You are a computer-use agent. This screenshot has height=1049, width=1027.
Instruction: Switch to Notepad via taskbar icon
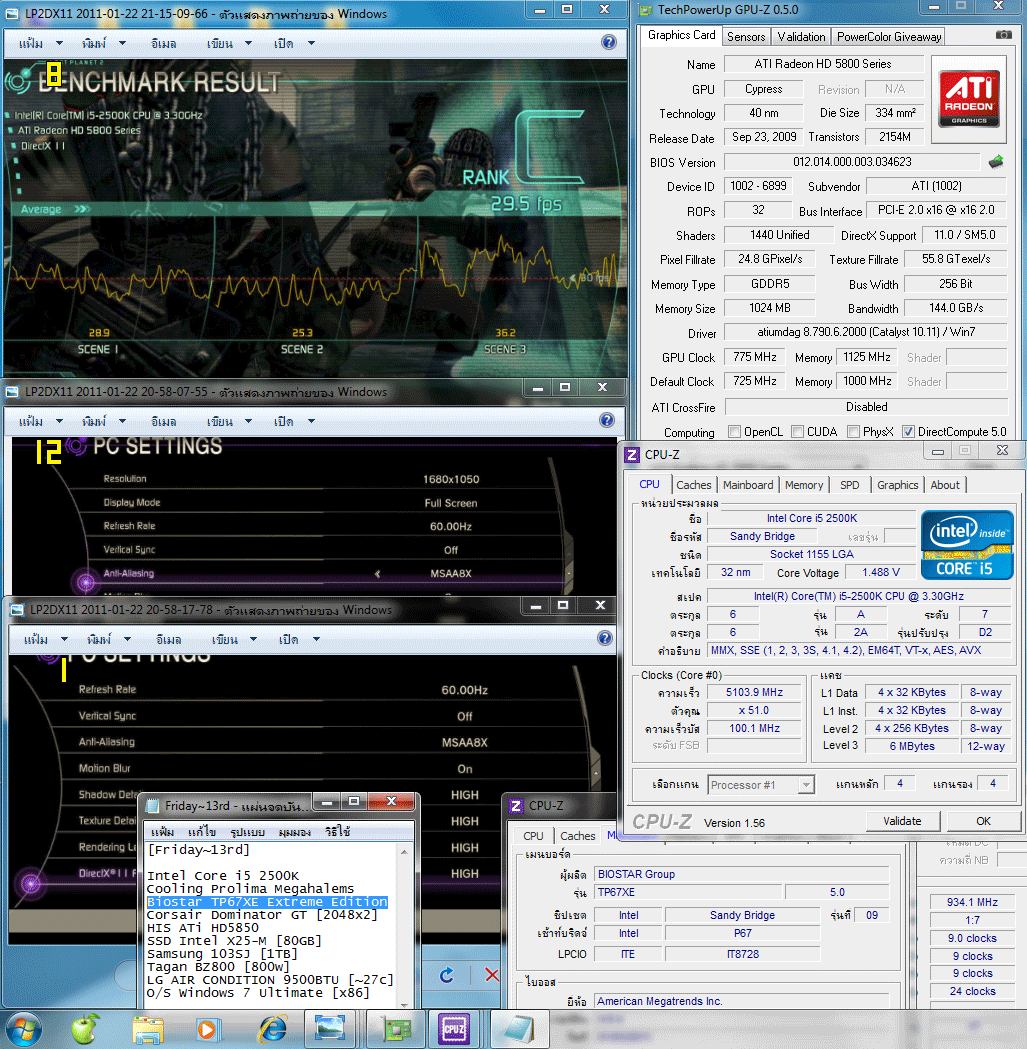tap(518, 1029)
